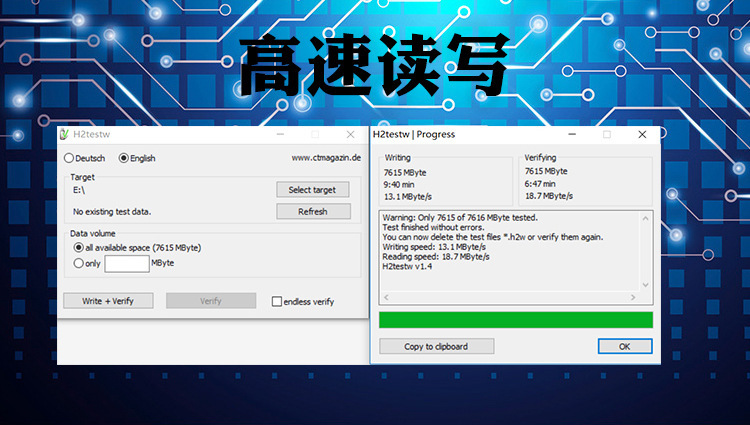
Task: Click the 'H2testw | Progress' title text
Action: click(414, 135)
